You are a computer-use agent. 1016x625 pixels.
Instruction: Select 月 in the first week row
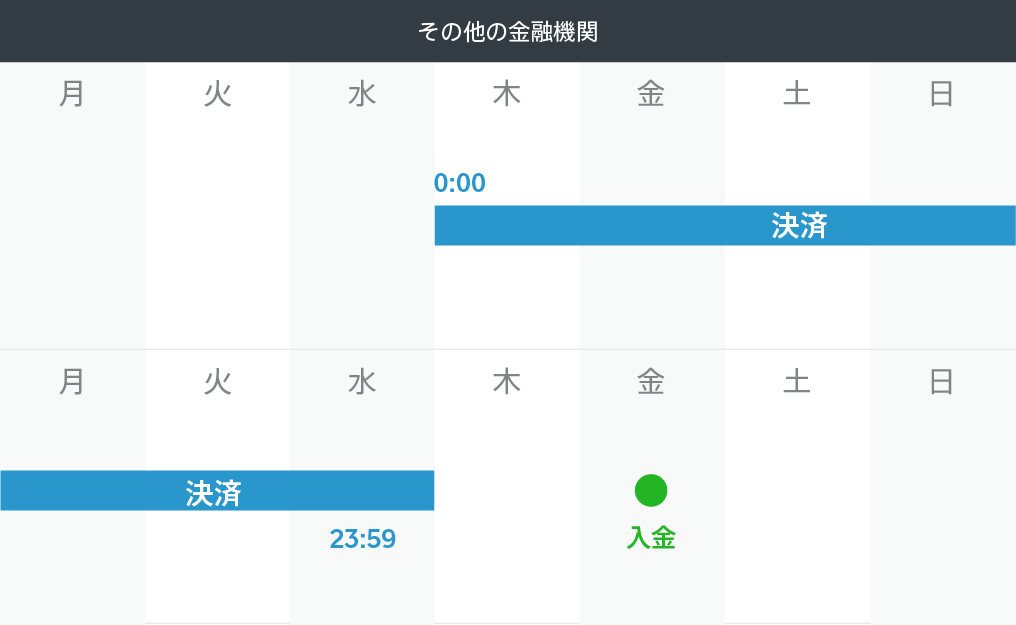point(72,94)
